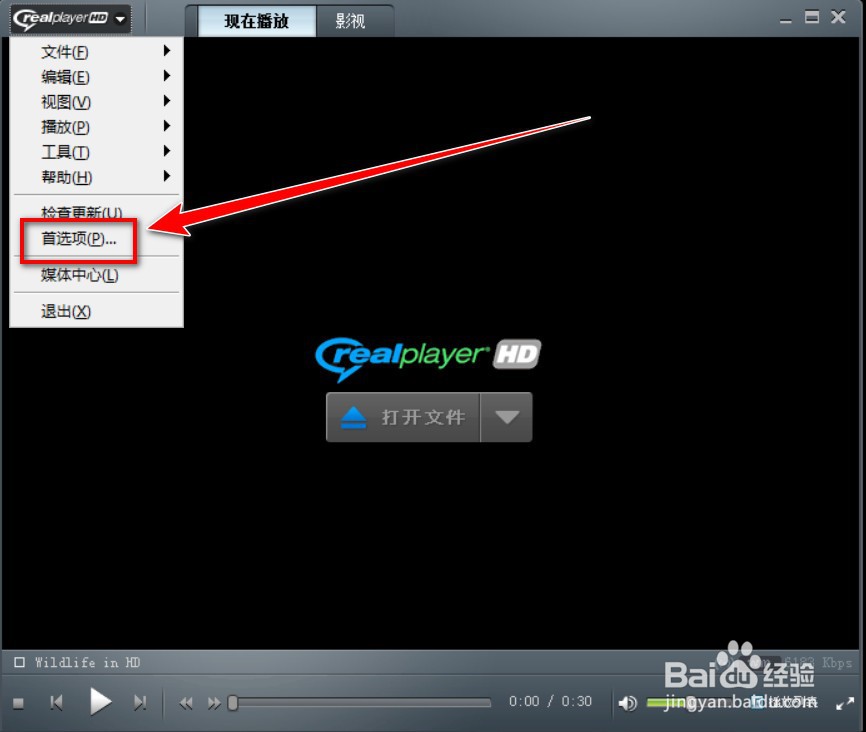866x732 pixels.
Task: Maximize the RealPlayer window
Action: 812,17
